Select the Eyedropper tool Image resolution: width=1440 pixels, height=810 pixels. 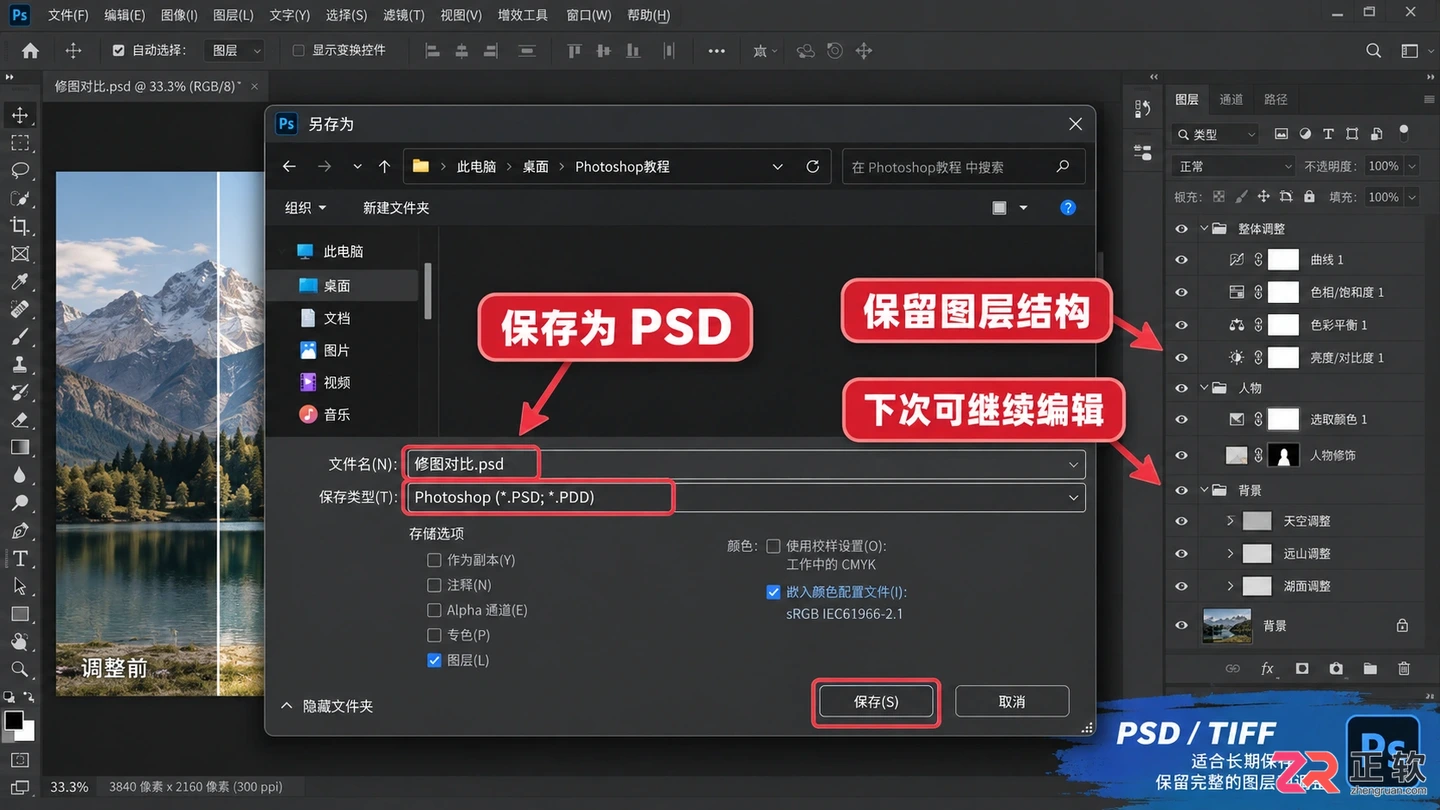coord(20,282)
